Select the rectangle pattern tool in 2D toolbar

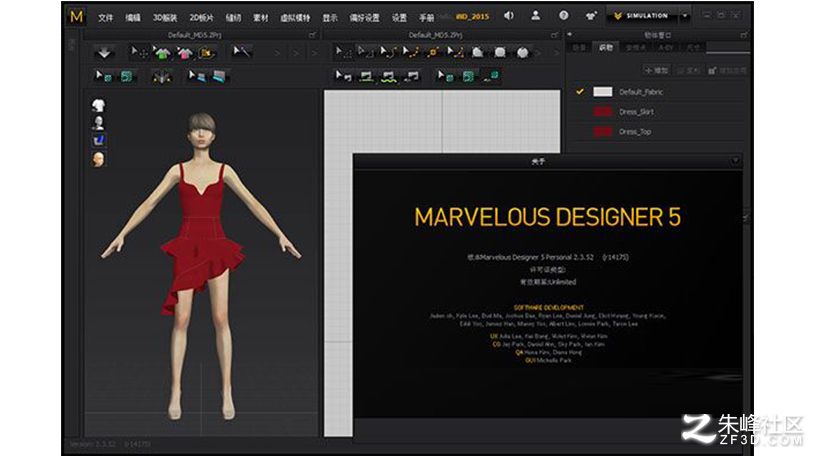point(499,53)
